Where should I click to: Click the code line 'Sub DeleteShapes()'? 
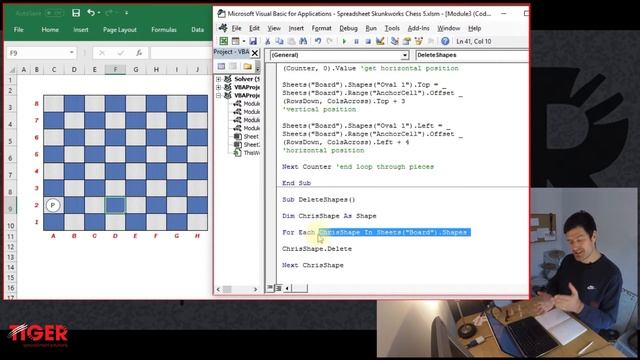coord(318,200)
